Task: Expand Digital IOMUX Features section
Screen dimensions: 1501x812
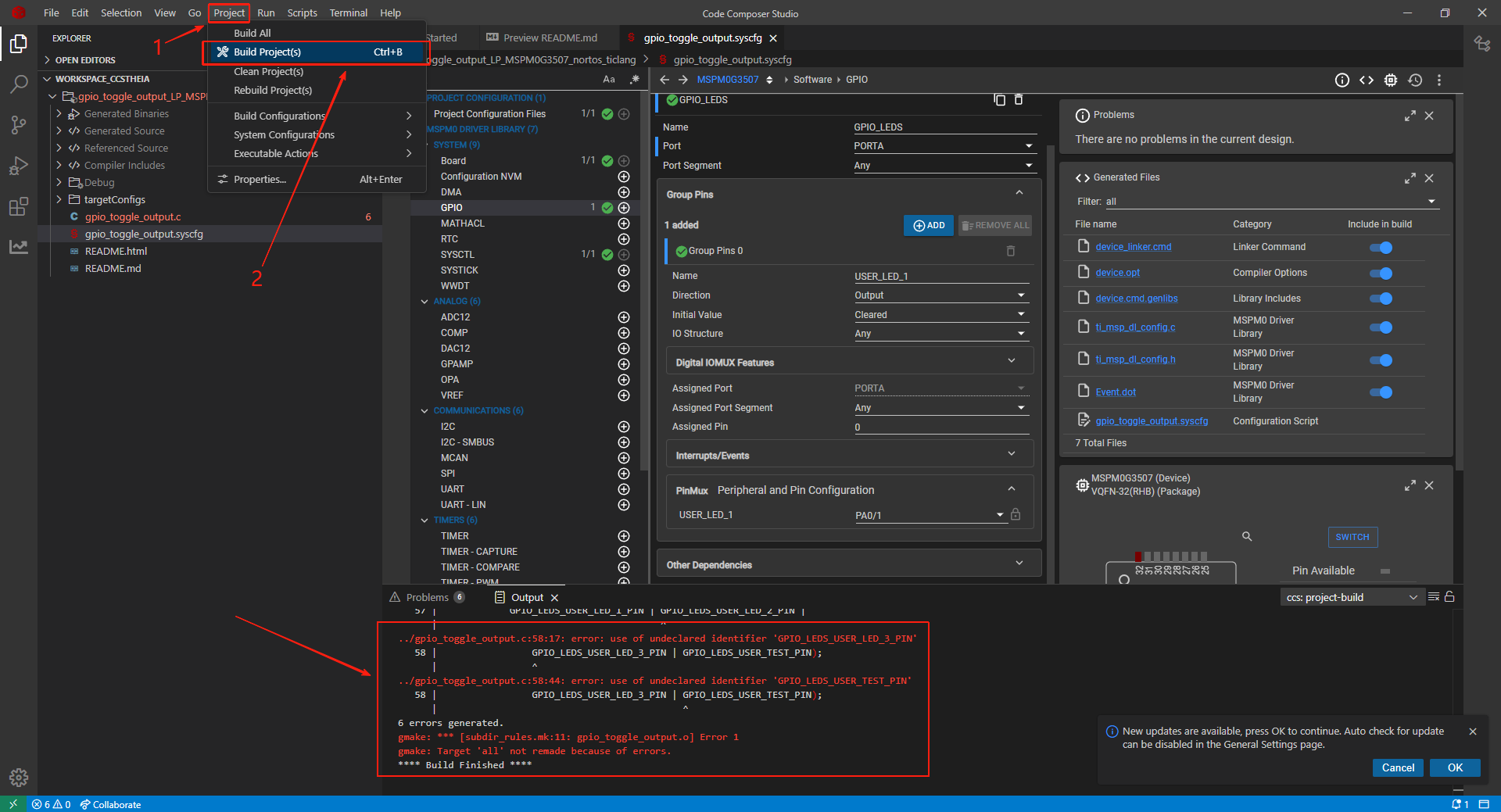Action: click(x=849, y=362)
